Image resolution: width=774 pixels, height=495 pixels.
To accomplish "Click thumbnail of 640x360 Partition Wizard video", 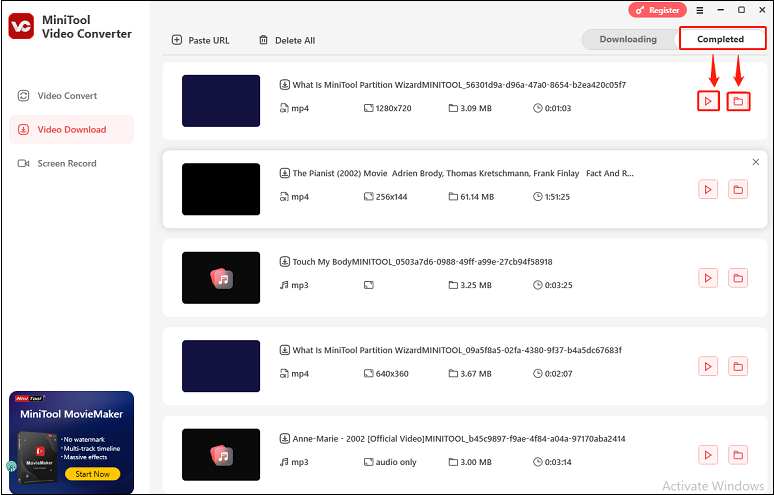I will [221, 366].
